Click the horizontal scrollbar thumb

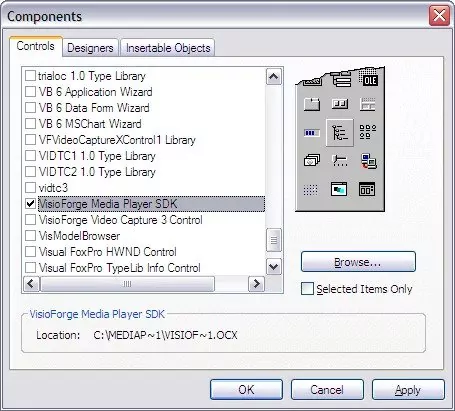point(127,284)
